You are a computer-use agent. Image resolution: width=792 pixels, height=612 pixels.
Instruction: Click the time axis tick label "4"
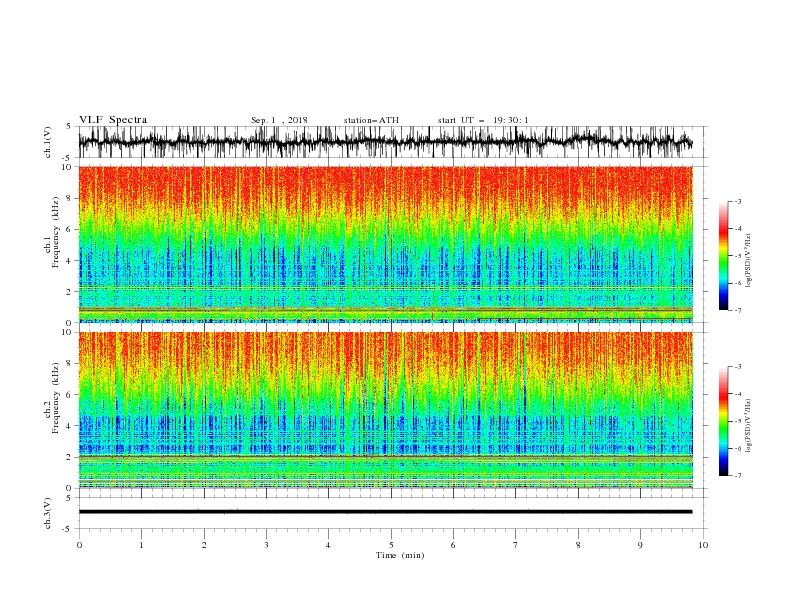click(329, 545)
